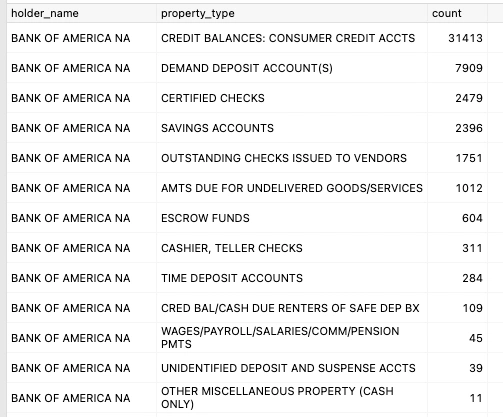Select the ESCROW FUNDS cell

coord(292,218)
